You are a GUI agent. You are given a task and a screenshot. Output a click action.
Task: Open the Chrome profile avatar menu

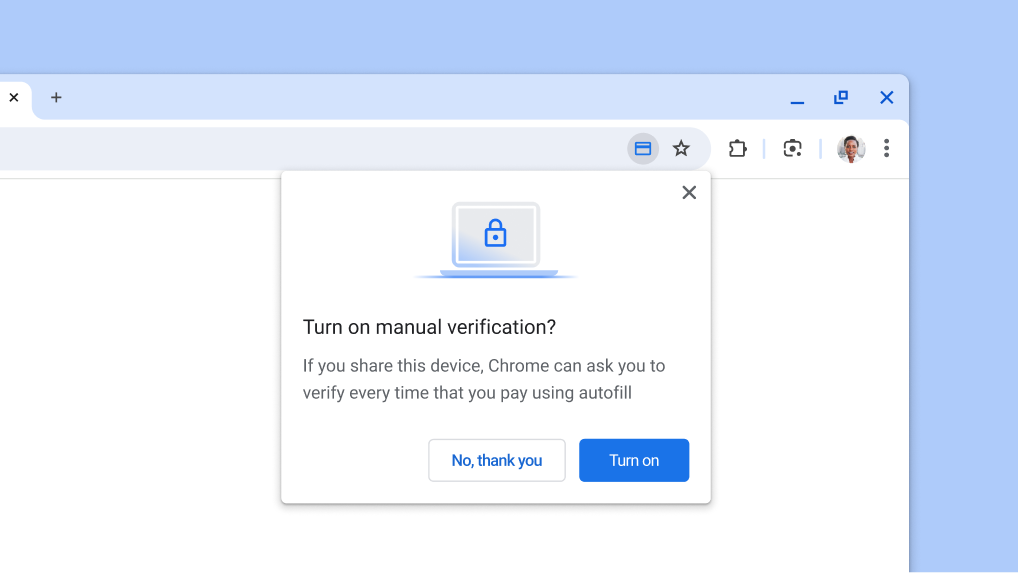[850, 149]
